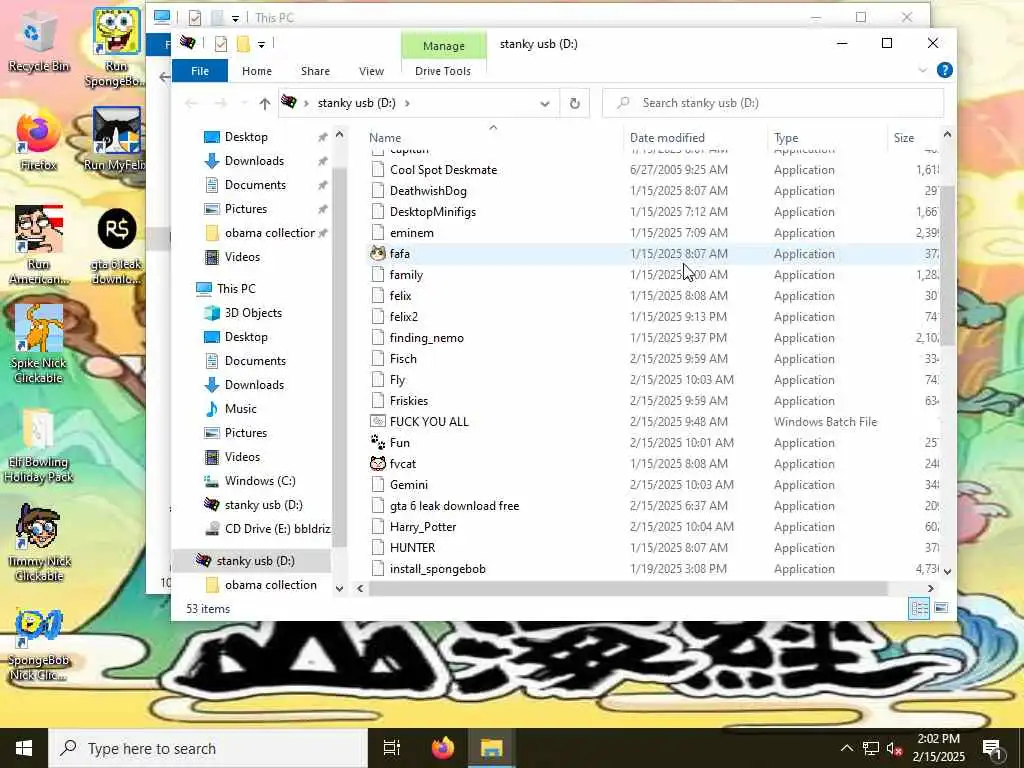Image resolution: width=1024 pixels, height=768 pixels.
Task: Open recent locations dropdown arrow
Action: click(244, 103)
